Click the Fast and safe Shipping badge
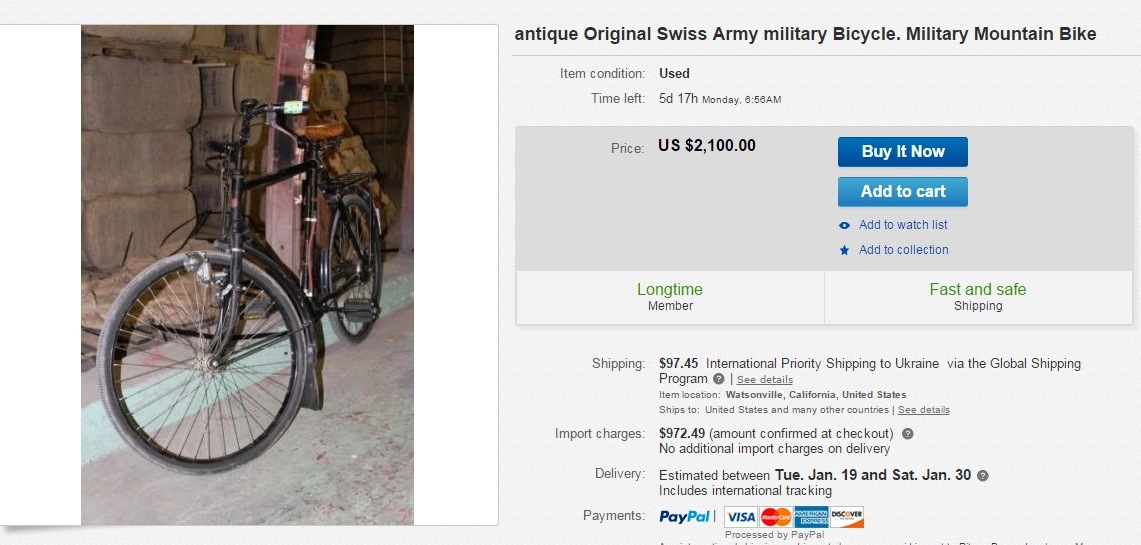 (977, 297)
